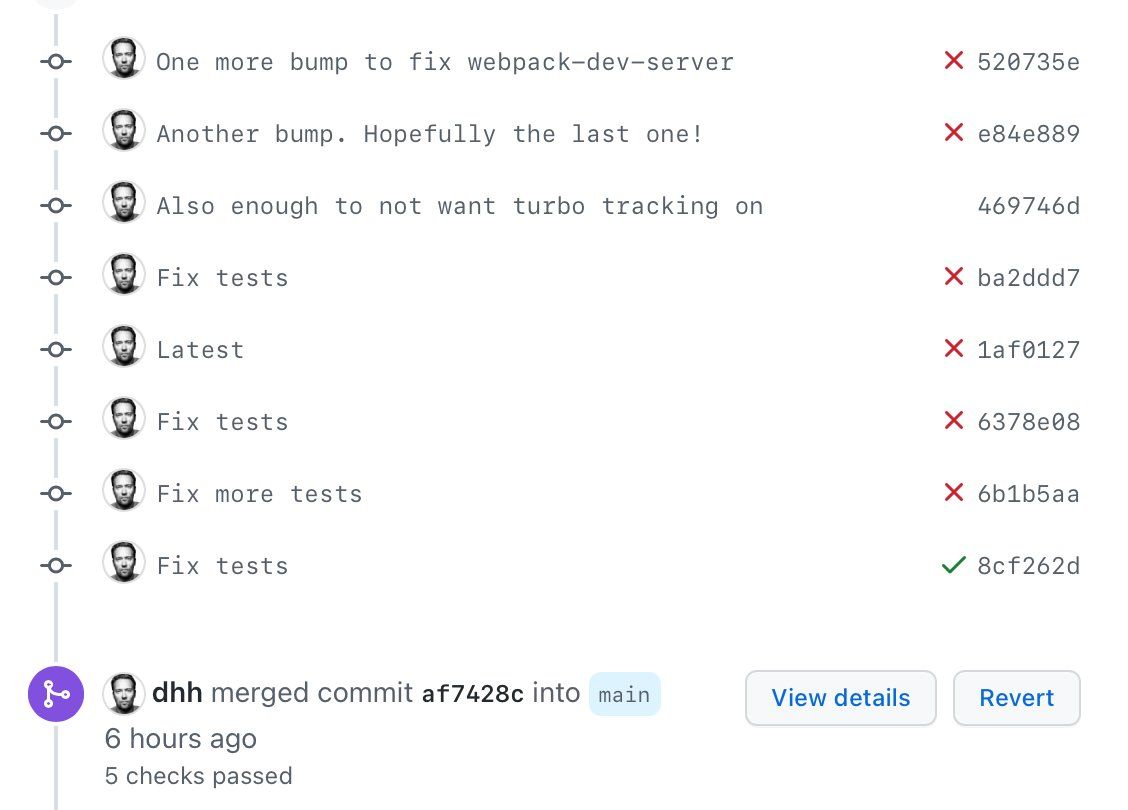The width and height of the screenshot is (1128, 810).
Task: Click failed status X beside 6378e08
Action: click(x=953, y=421)
